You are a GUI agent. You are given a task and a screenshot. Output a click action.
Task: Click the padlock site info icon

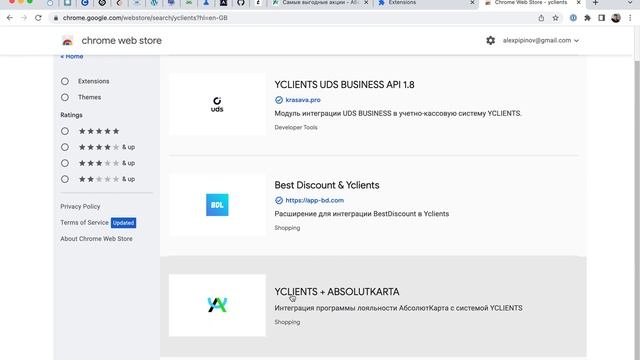[x=56, y=18]
